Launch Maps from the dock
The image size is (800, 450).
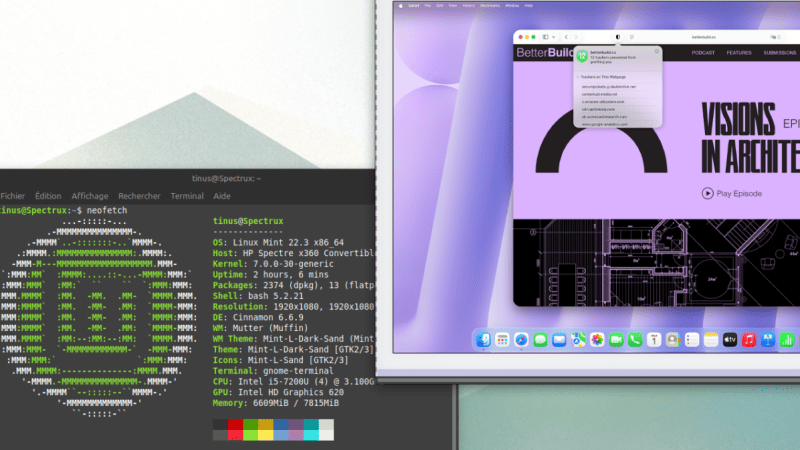click(x=578, y=340)
